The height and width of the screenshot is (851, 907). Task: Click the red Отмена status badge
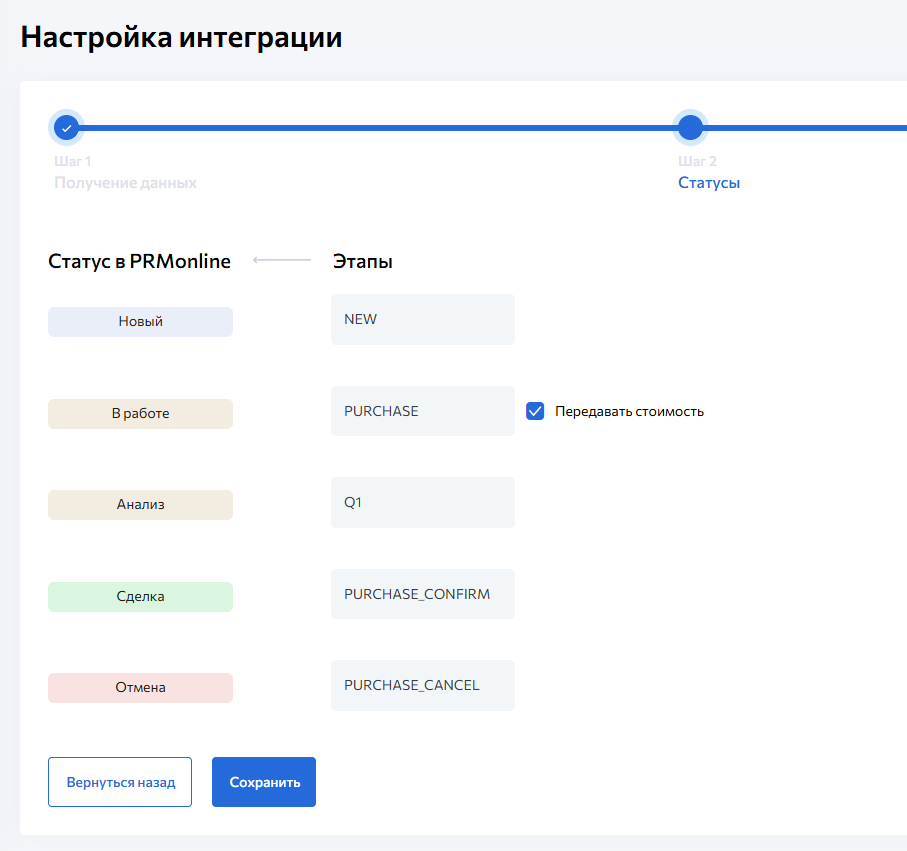(x=140, y=688)
